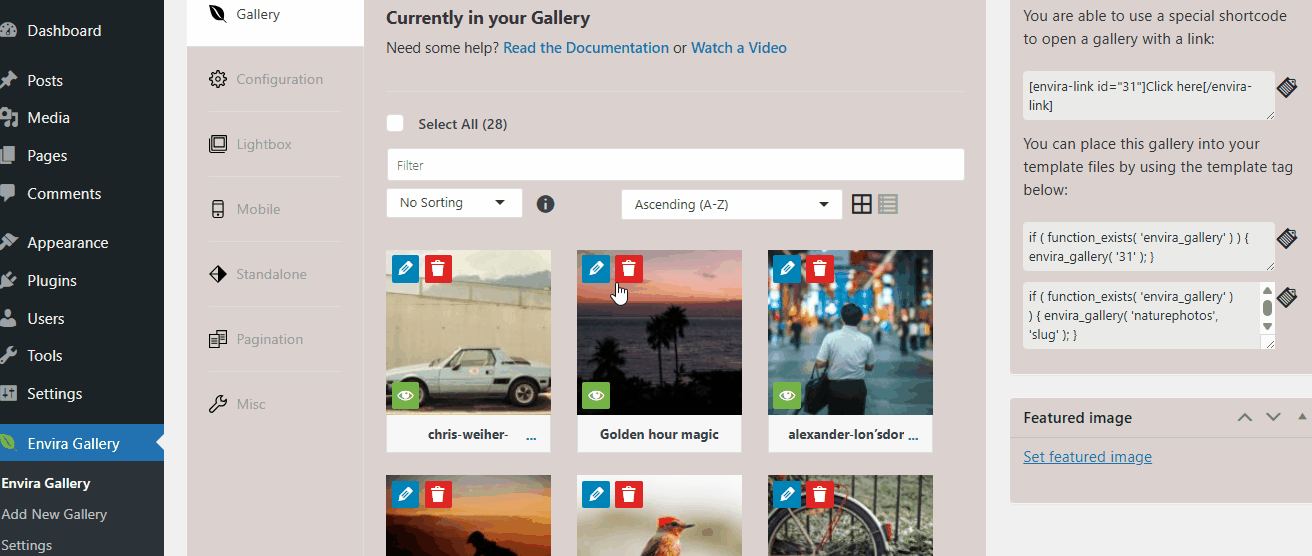Image resolution: width=1312 pixels, height=556 pixels.
Task: Open the Lightbox settings tab
Action: pos(264,144)
